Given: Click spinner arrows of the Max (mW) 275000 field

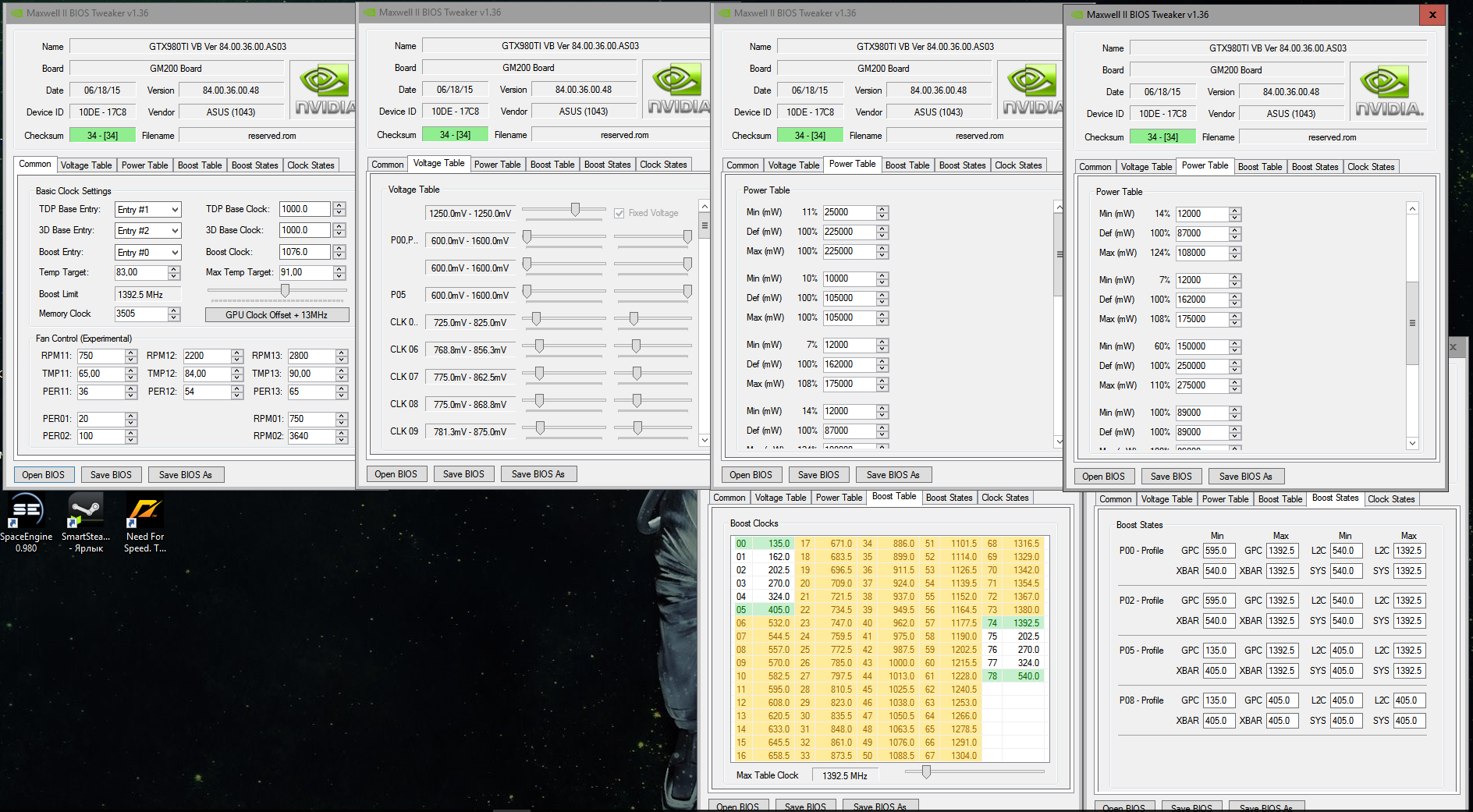Looking at the screenshot, I should (1235, 385).
